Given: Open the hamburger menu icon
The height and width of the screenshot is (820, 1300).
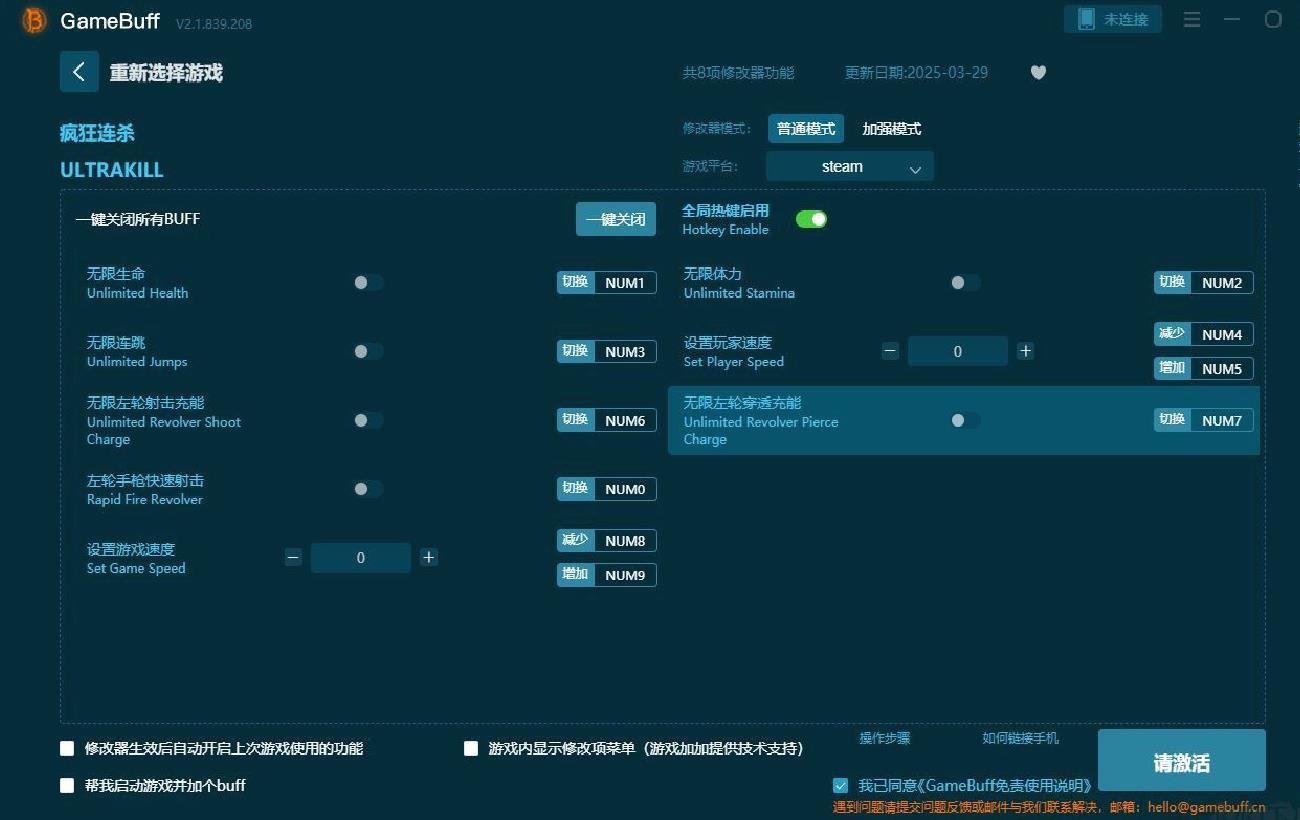Looking at the screenshot, I should (x=1192, y=20).
